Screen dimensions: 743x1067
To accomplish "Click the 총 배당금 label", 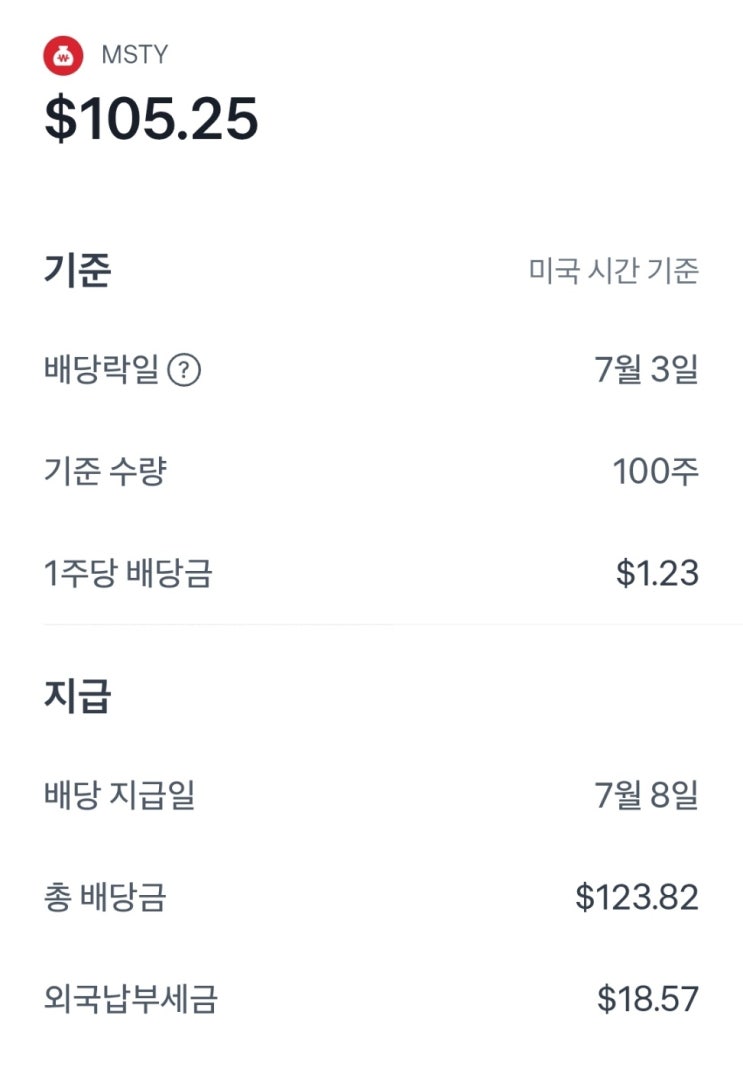I will [x=105, y=898].
